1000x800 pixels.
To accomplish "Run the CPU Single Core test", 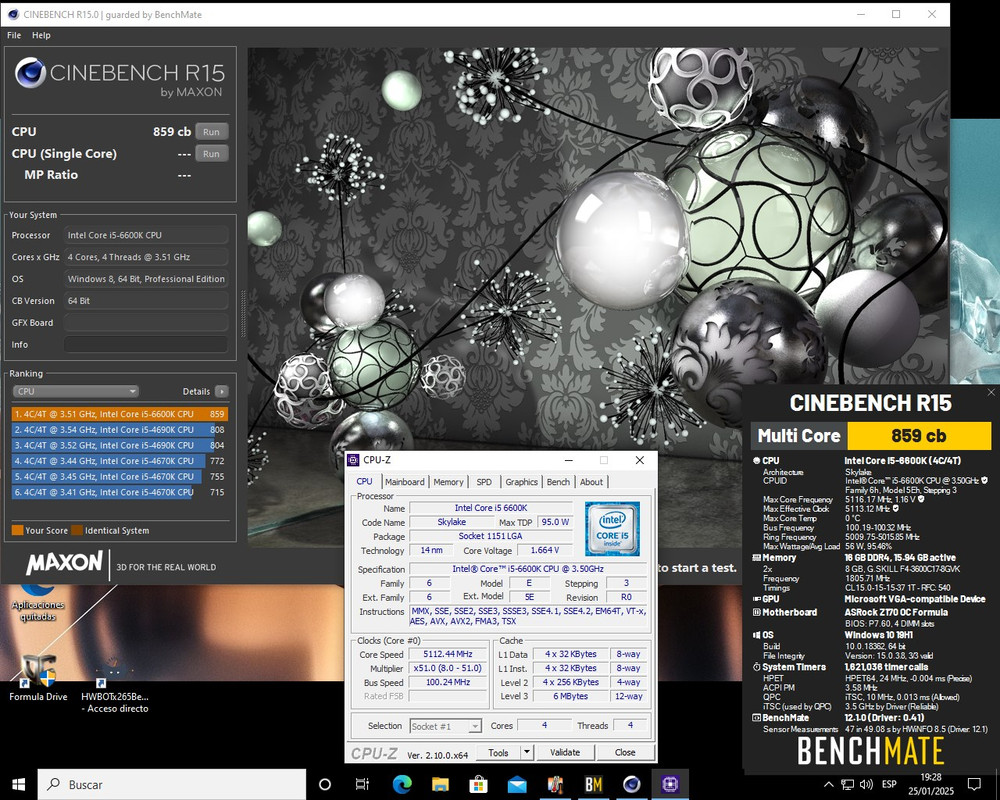I will [211, 154].
